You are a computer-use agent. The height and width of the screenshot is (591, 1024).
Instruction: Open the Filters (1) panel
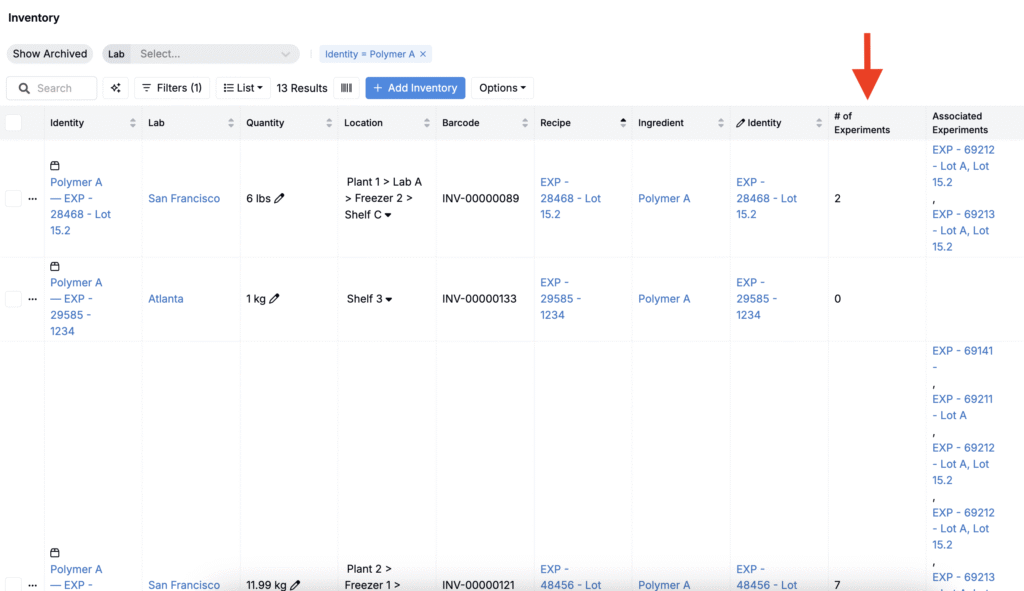click(x=172, y=88)
